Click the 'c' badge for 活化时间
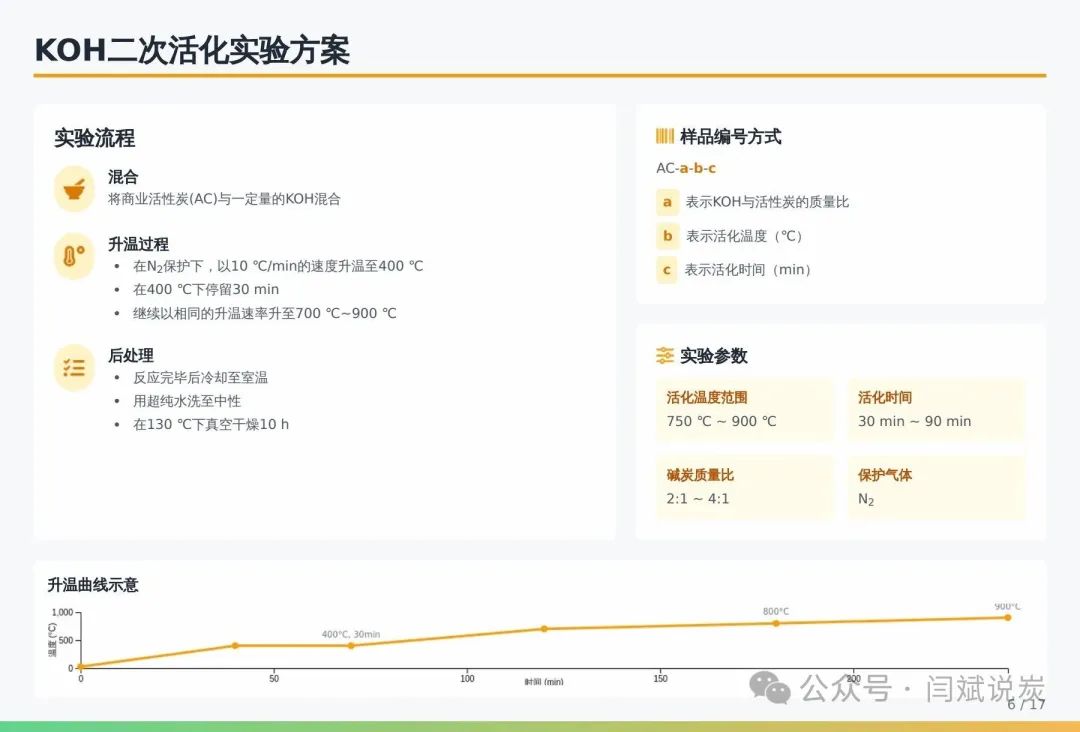 (x=667, y=270)
